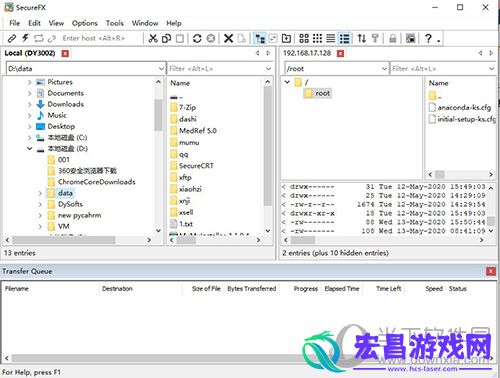This screenshot has height=378, width=500.
Task: Open the local Filter dropdown arrow
Action: click(268, 69)
